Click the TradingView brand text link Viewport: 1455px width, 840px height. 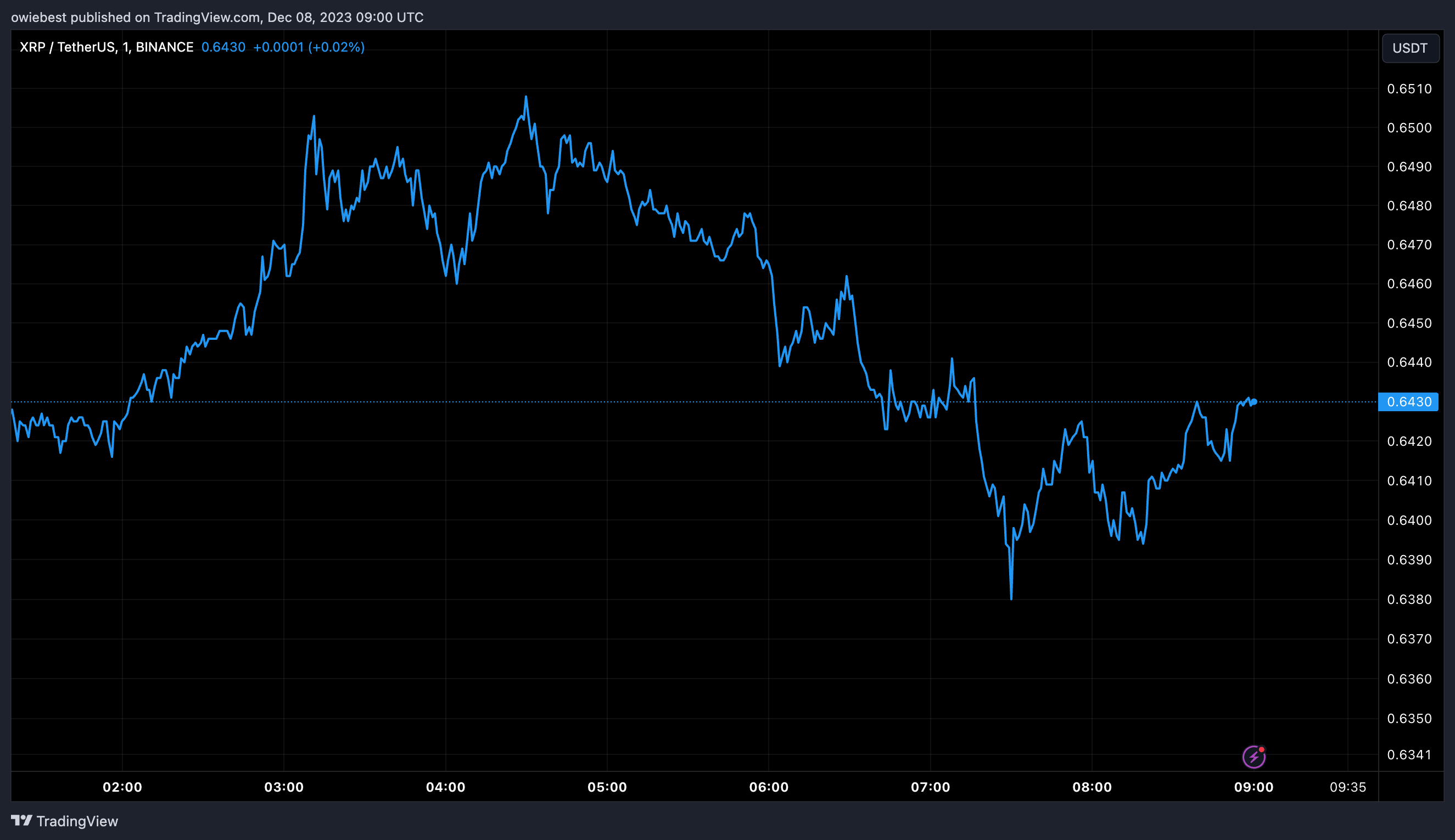tap(77, 821)
